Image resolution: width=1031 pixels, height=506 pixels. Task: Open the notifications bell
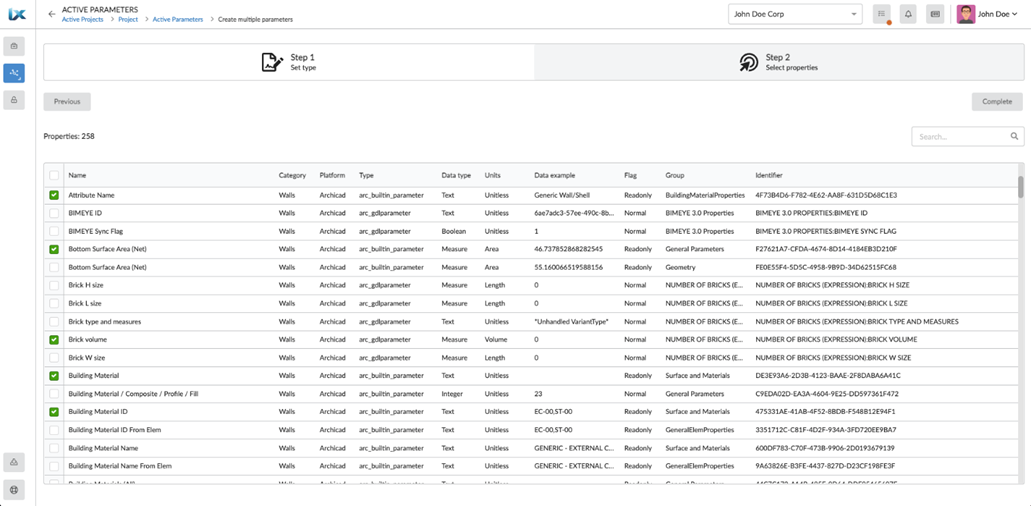coord(908,14)
